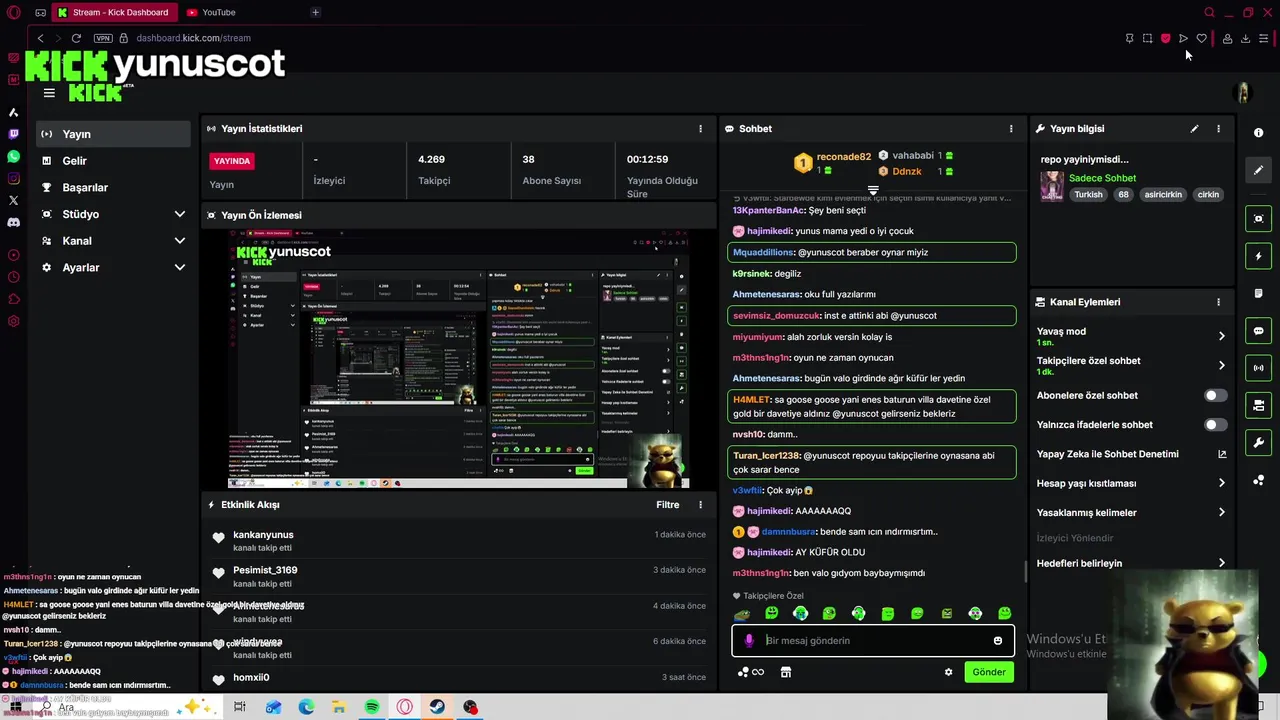Open Yavaş mod options arrow
The height and width of the screenshot is (720, 1280).
click(1221, 336)
